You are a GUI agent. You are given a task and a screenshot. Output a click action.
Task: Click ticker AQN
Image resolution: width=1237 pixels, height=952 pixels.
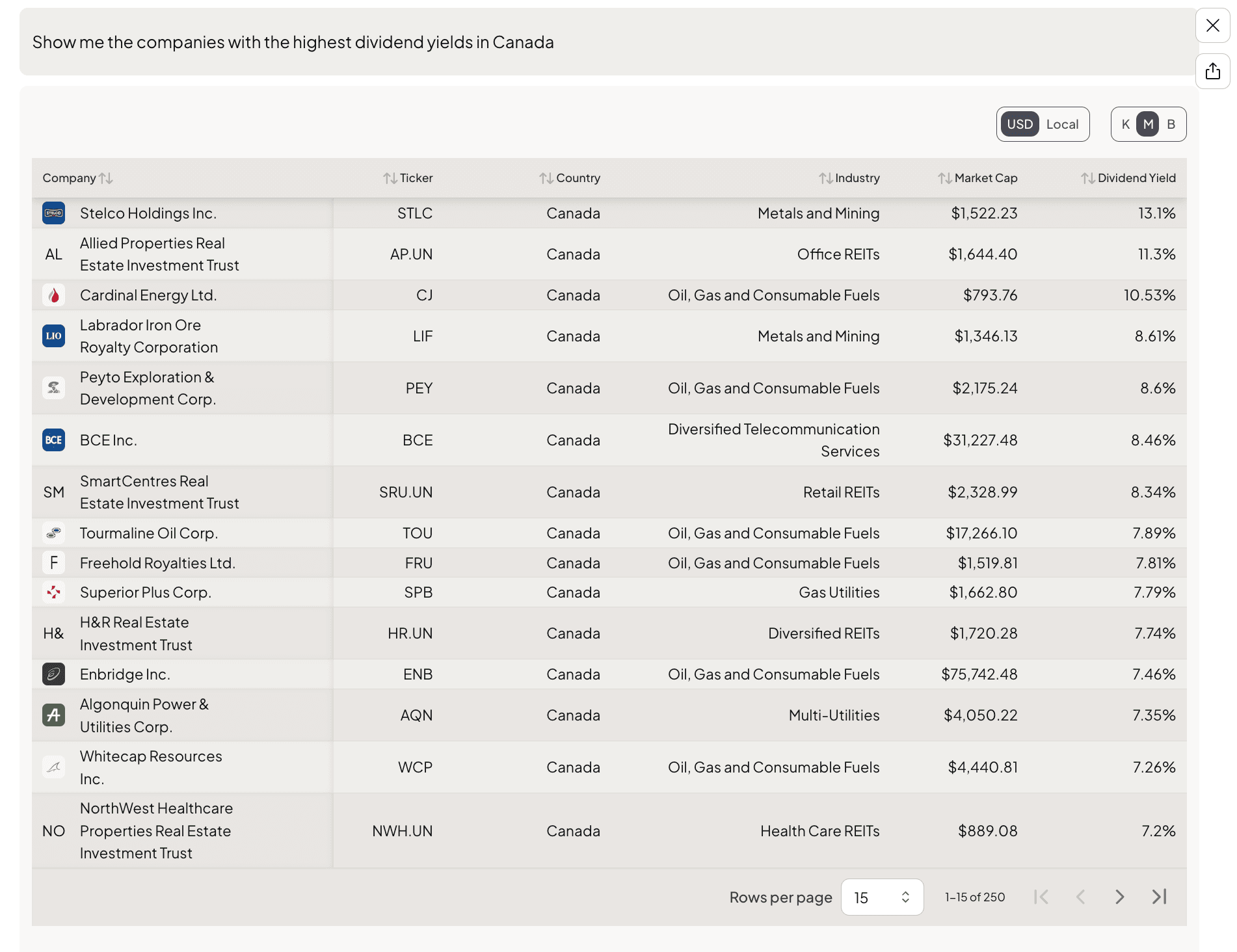416,715
